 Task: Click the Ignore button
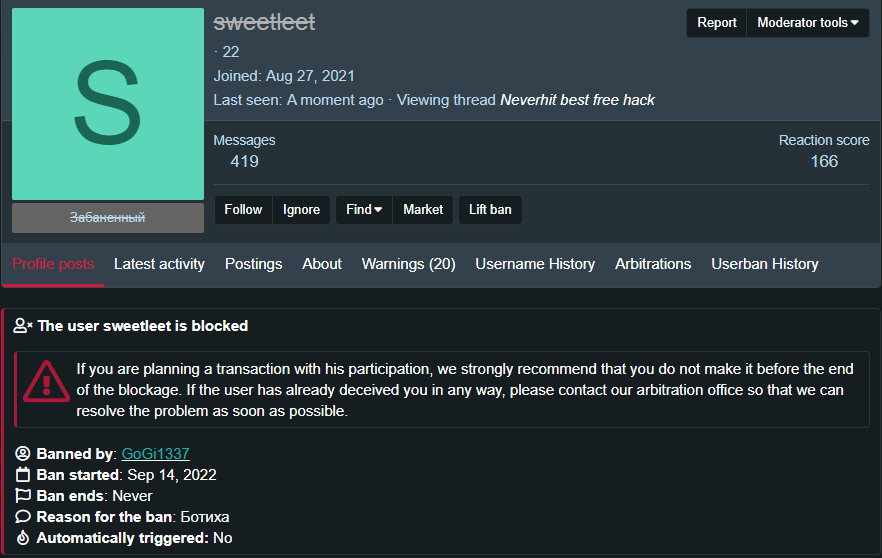(x=301, y=210)
